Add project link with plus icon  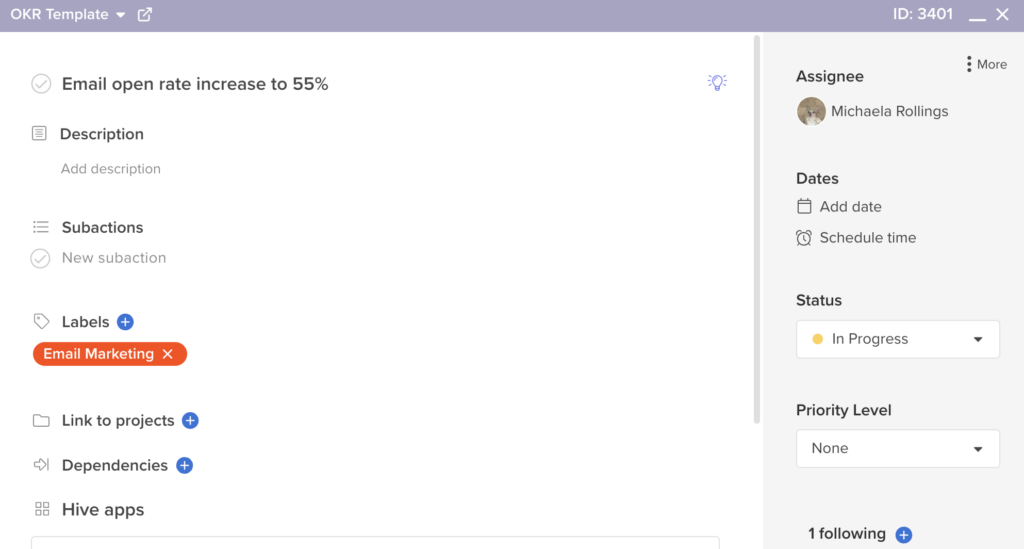190,420
